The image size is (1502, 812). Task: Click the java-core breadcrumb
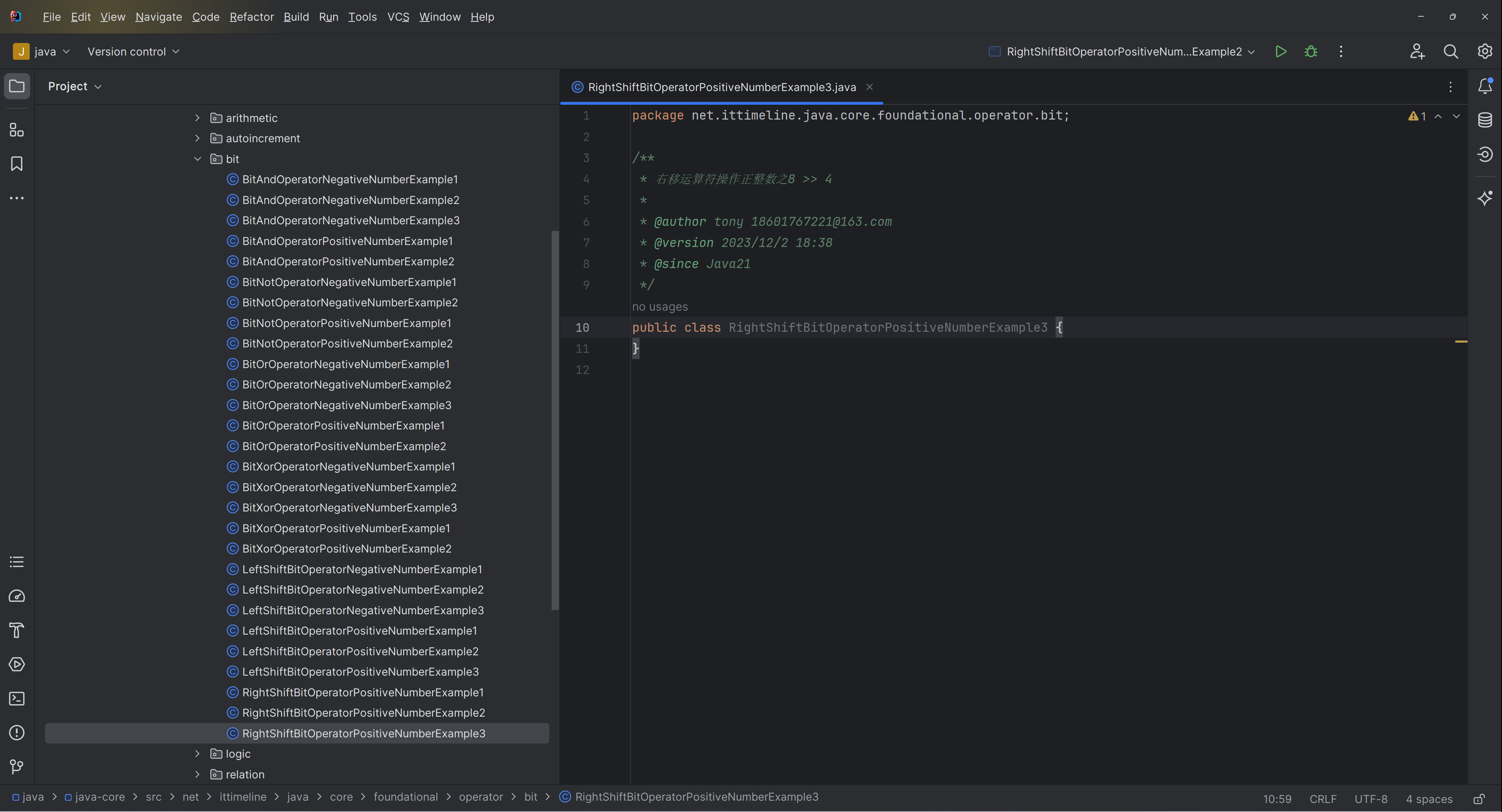95,797
